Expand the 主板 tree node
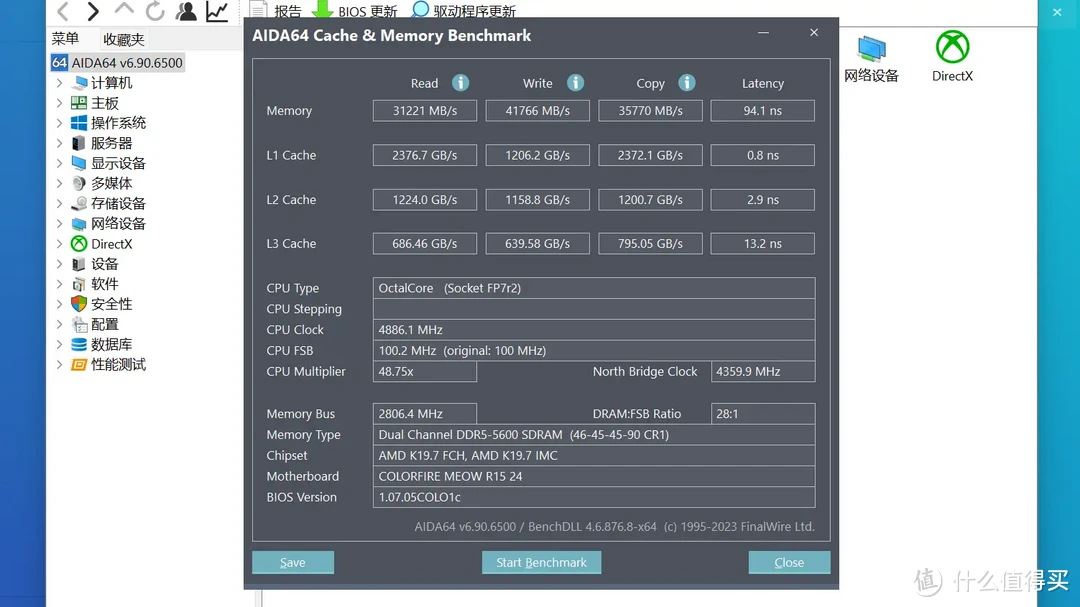1080x607 pixels. click(59, 103)
